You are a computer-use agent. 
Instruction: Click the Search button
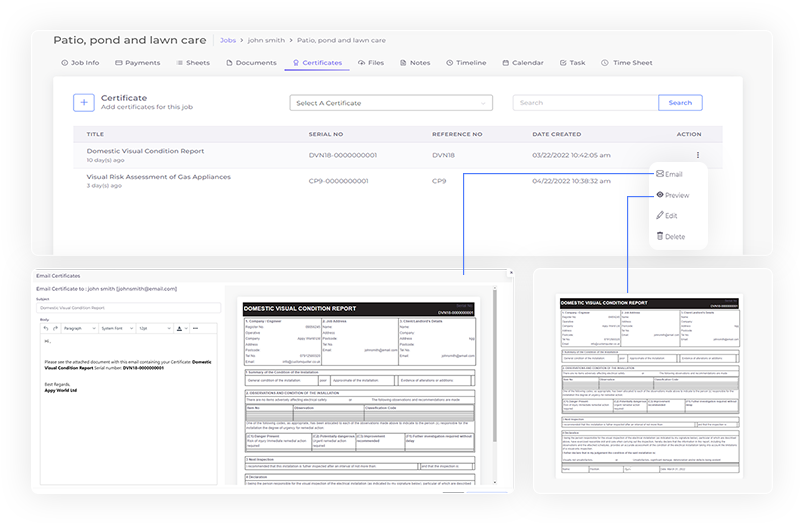pos(680,103)
